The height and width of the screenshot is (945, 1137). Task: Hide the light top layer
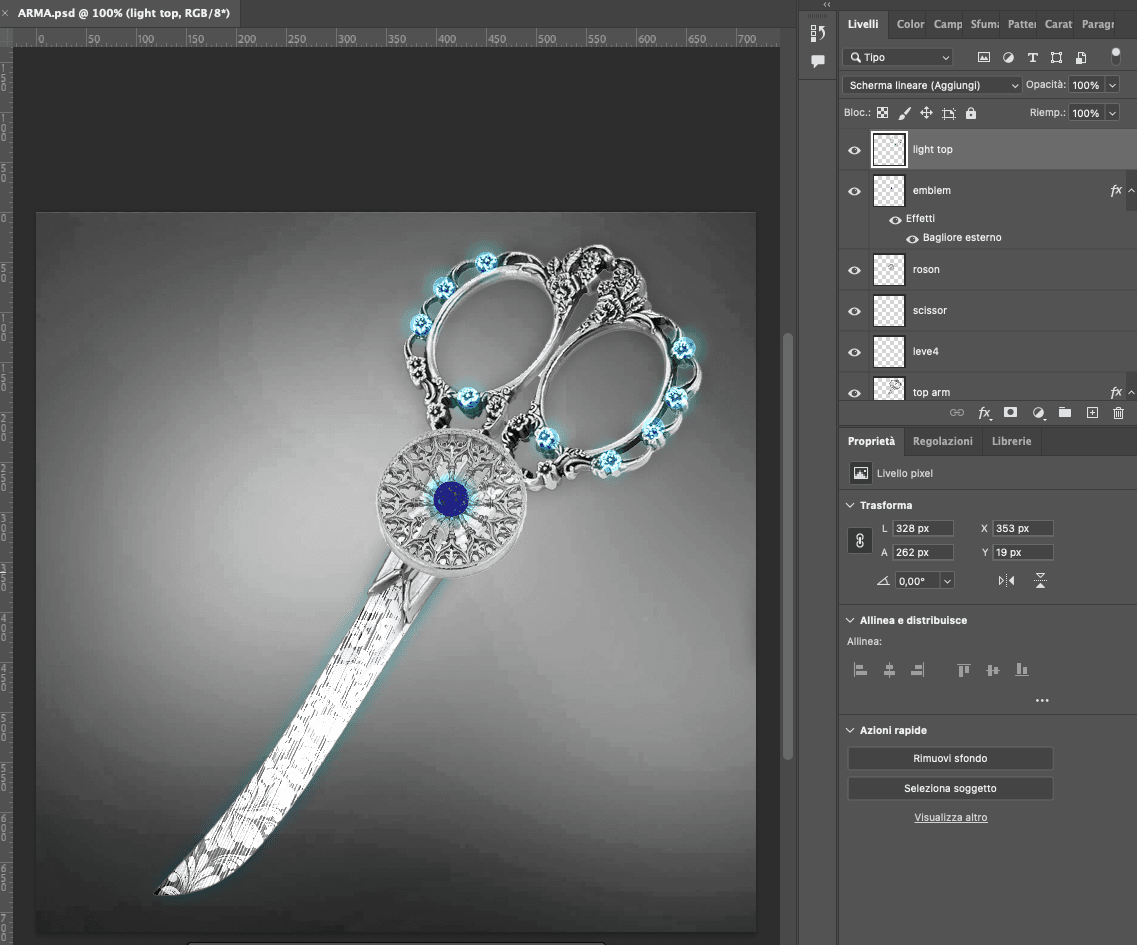(854, 150)
